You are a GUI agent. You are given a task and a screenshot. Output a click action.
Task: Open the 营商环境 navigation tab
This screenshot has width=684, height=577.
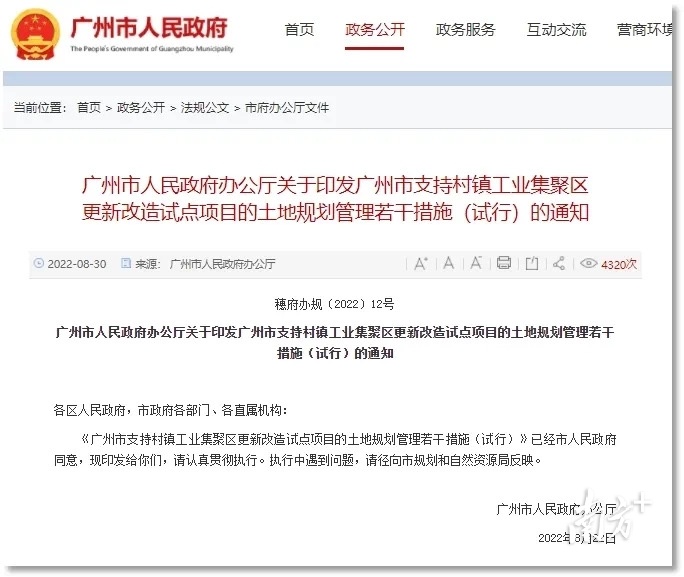coord(645,30)
